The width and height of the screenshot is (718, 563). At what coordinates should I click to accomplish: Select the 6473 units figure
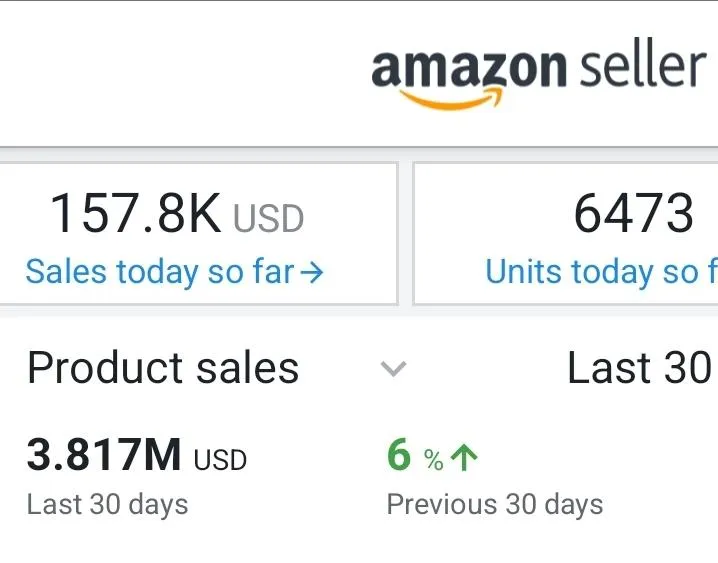pos(633,214)
